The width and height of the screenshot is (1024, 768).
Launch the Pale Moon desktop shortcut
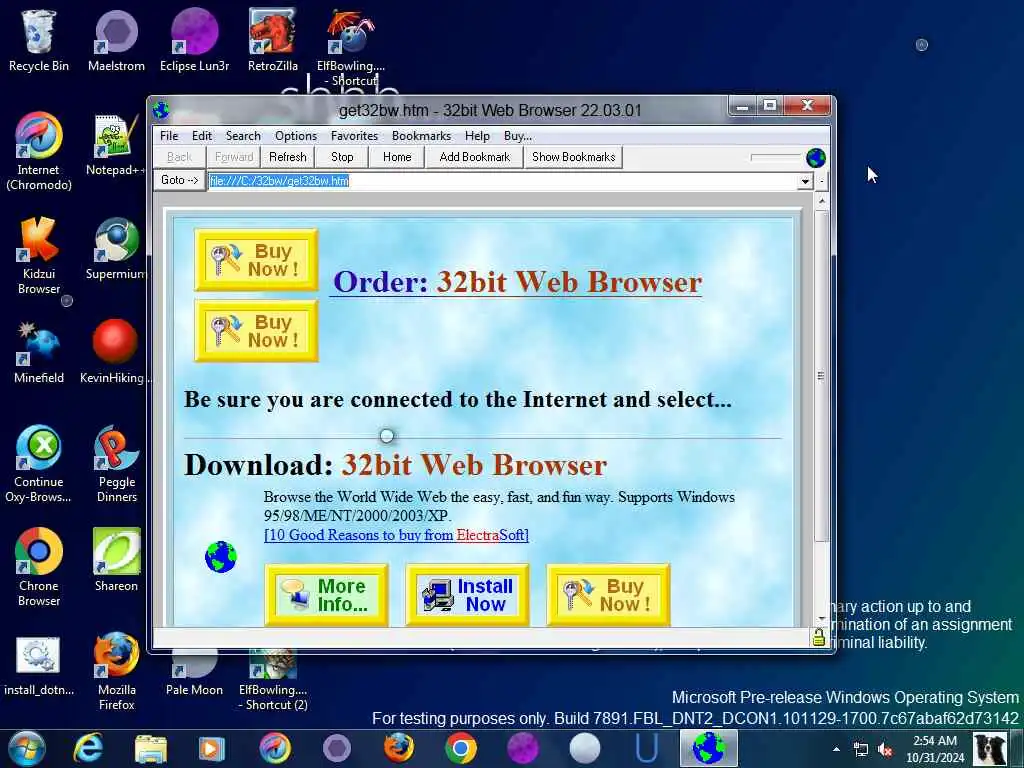click(194, 673)
